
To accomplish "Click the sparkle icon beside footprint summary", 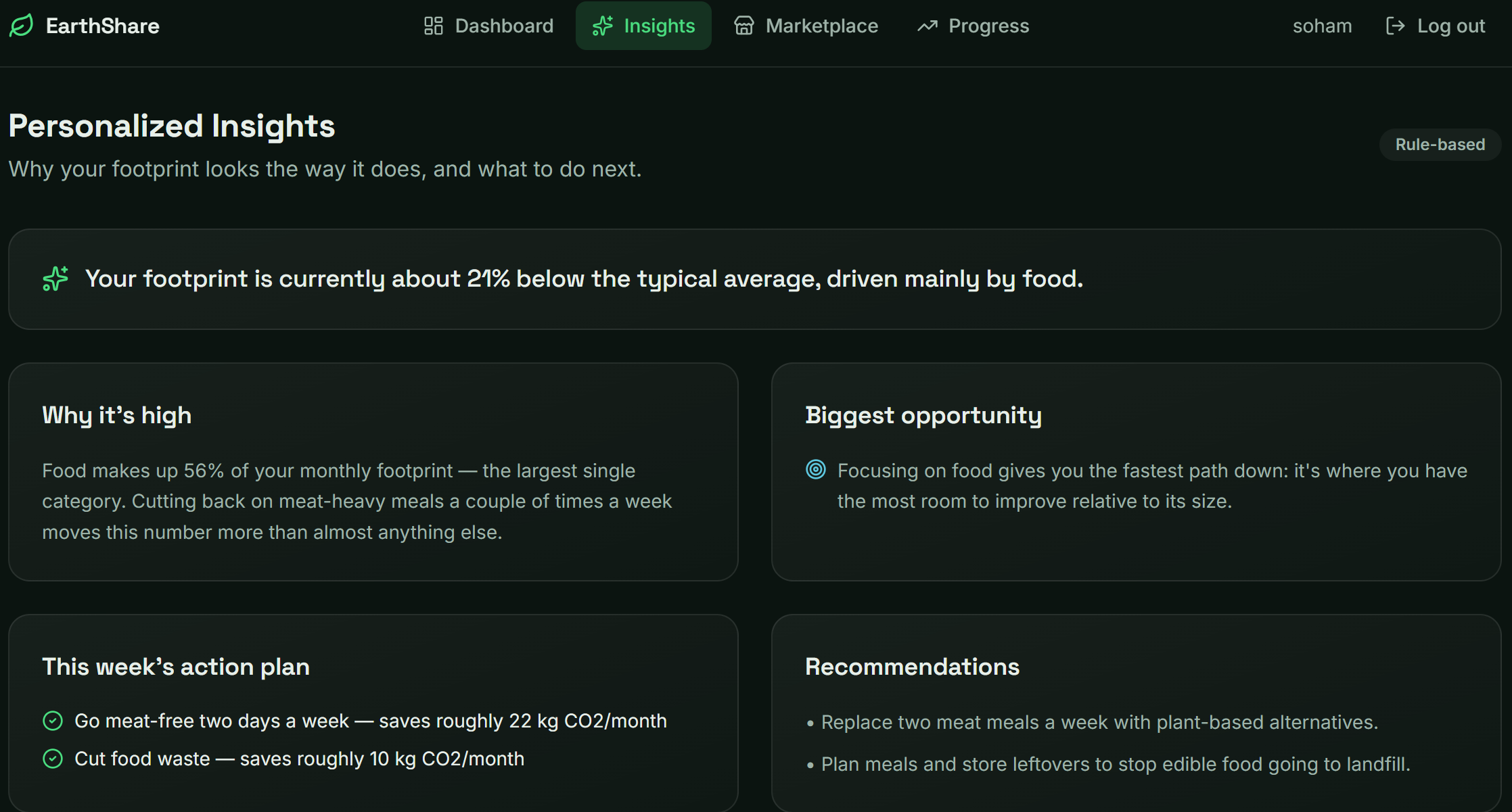I will coord(55,279).
